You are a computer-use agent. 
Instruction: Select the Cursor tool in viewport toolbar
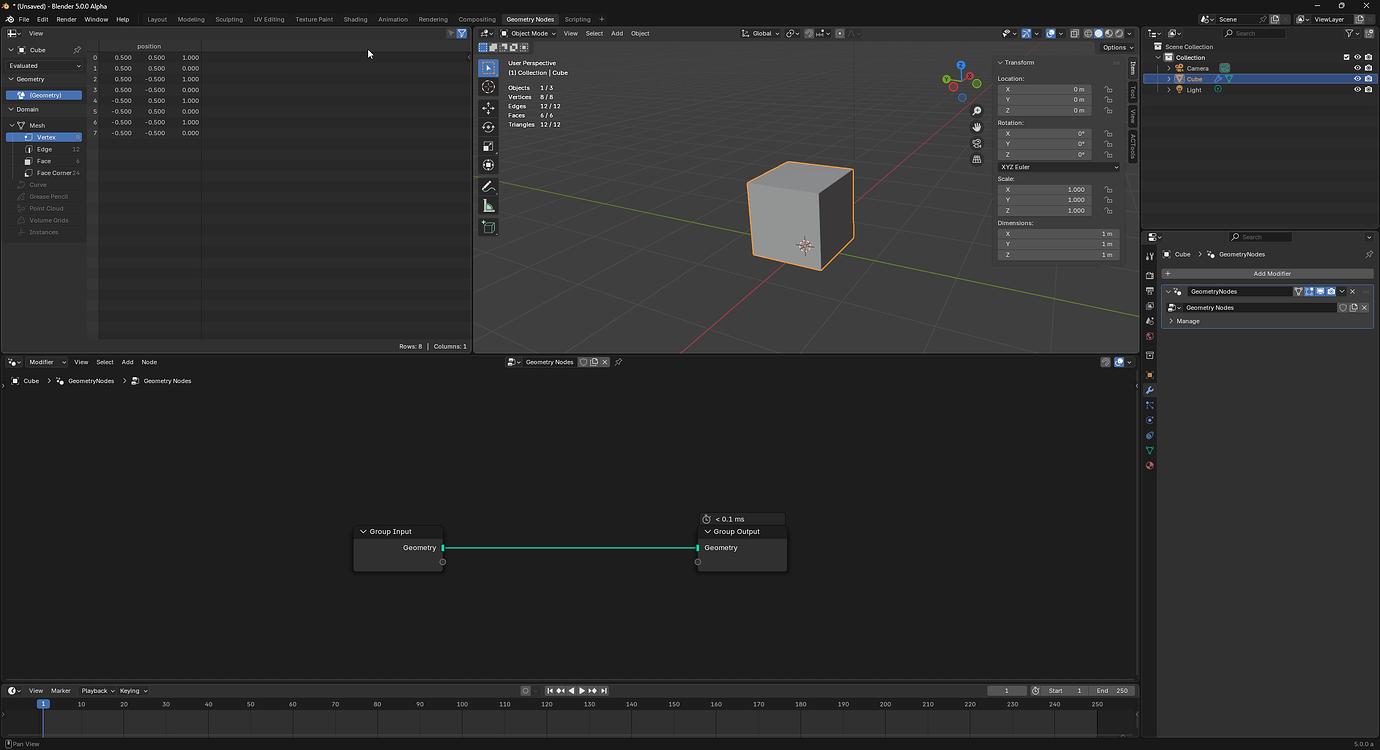[x=488, y=87]
